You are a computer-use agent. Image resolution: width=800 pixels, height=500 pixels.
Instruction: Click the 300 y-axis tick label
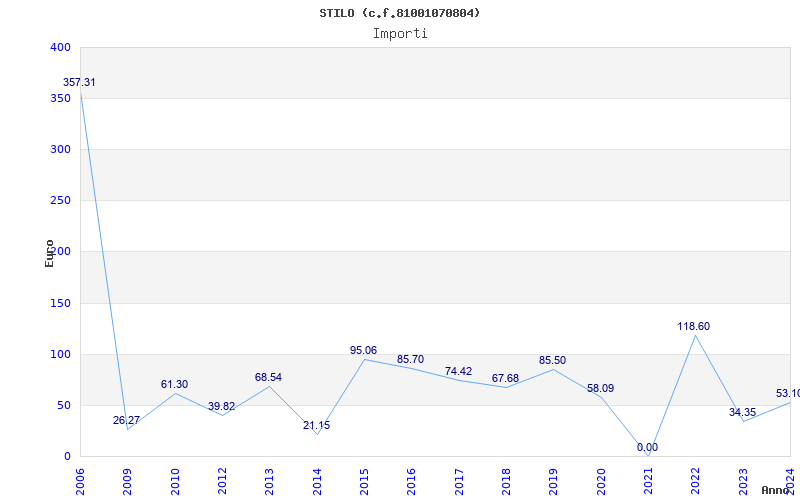pyautogui.click(x=60, y=149)
